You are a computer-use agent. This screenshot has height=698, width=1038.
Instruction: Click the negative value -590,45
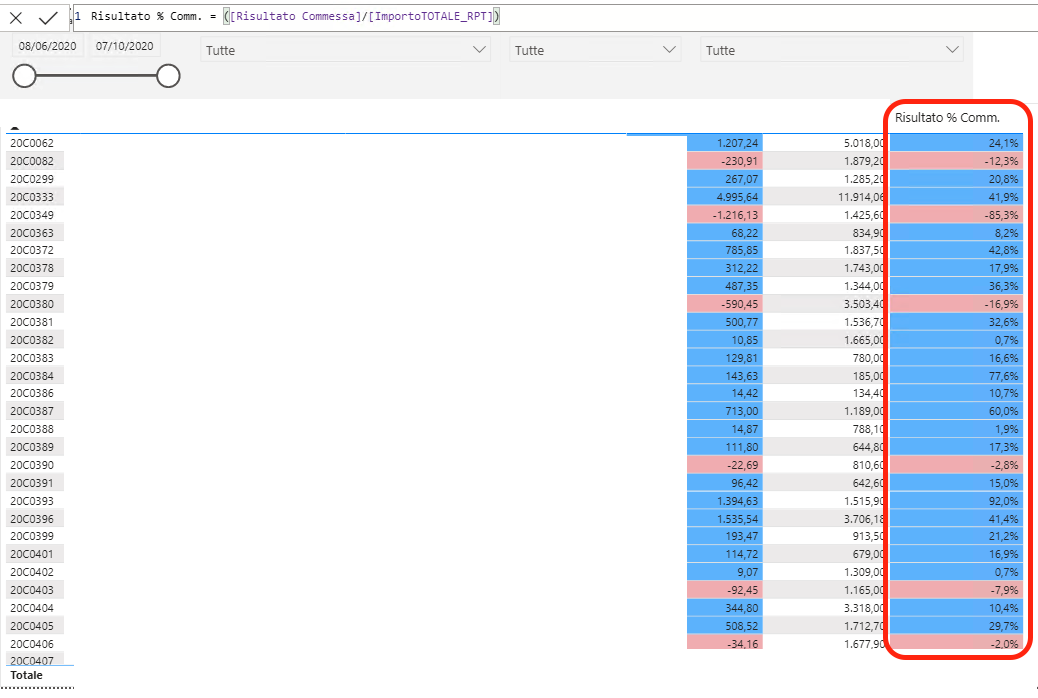click(739, 304)
